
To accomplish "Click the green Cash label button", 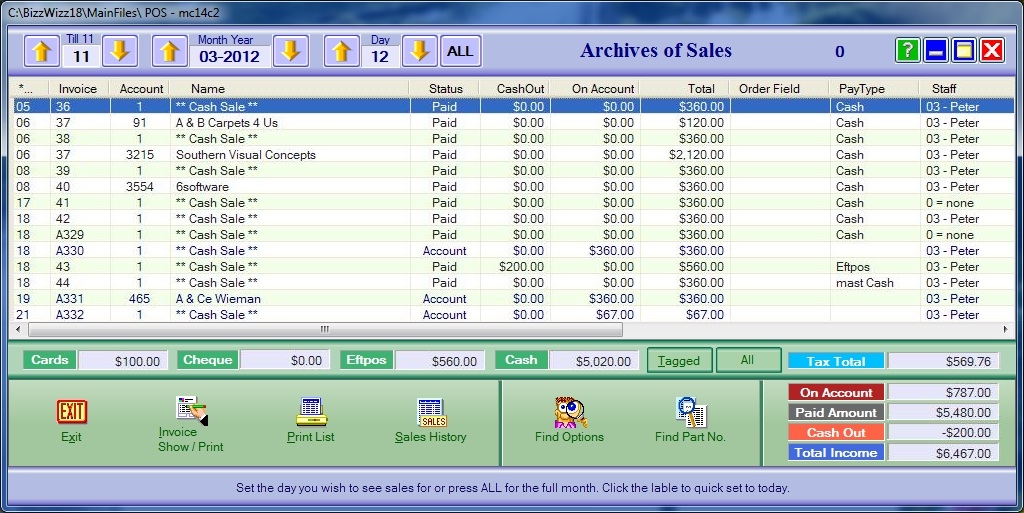I will pyautogui.click(x=521, y=360).
